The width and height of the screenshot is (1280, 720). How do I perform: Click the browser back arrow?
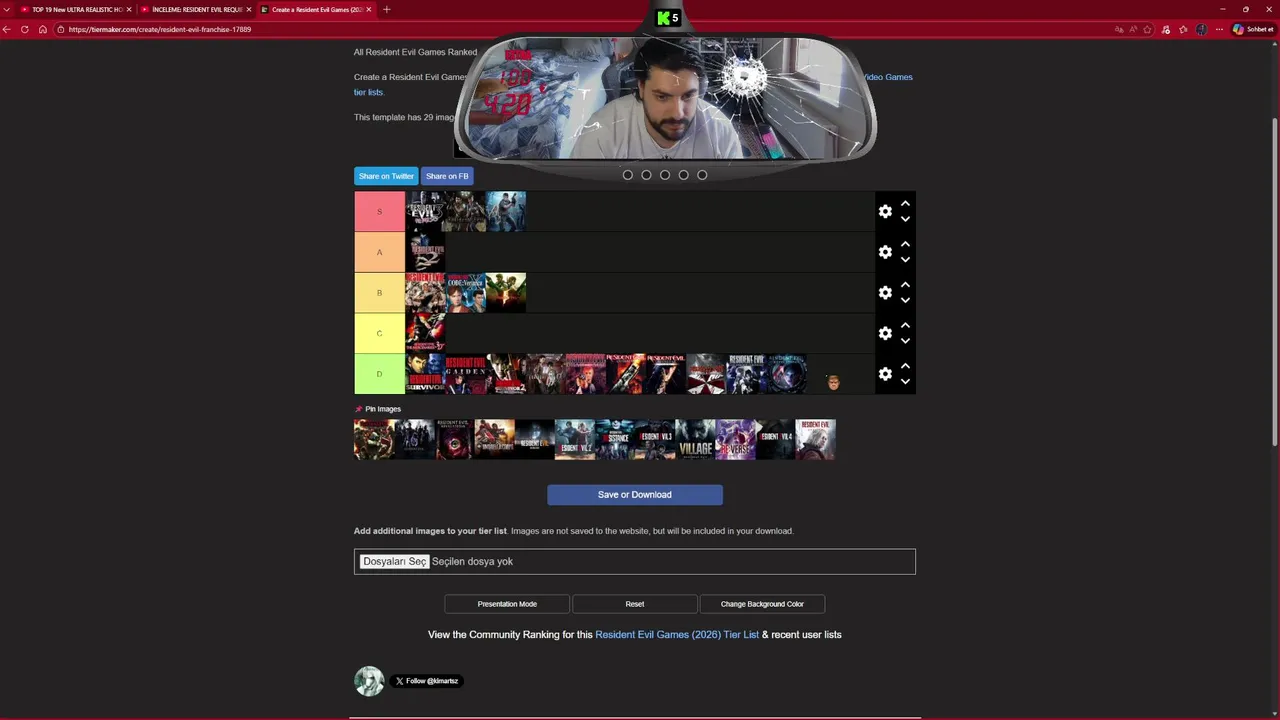pyautogui.click(x=7, y=29)
